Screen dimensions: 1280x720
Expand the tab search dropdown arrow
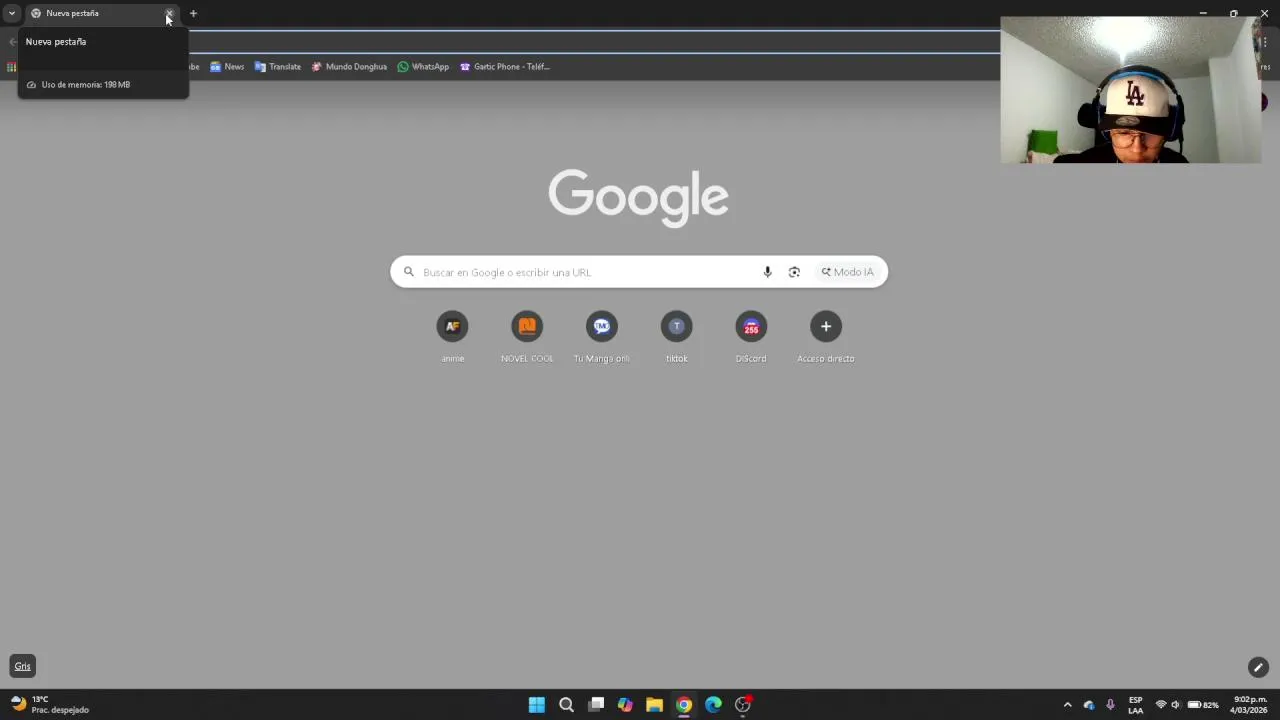11,13
